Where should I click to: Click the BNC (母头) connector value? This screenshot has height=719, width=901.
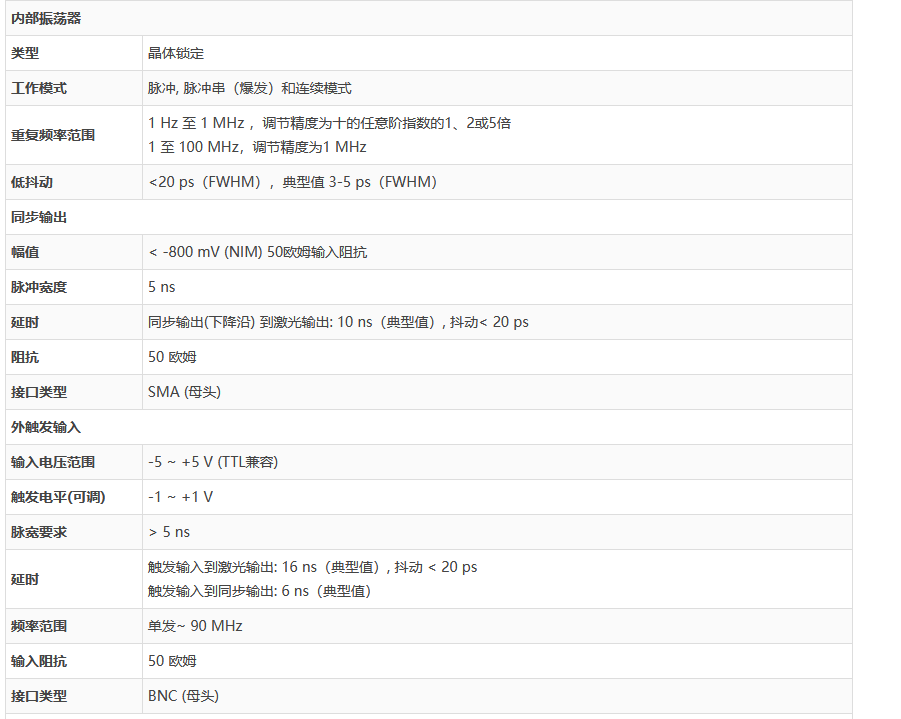click(x=183, y=696)
